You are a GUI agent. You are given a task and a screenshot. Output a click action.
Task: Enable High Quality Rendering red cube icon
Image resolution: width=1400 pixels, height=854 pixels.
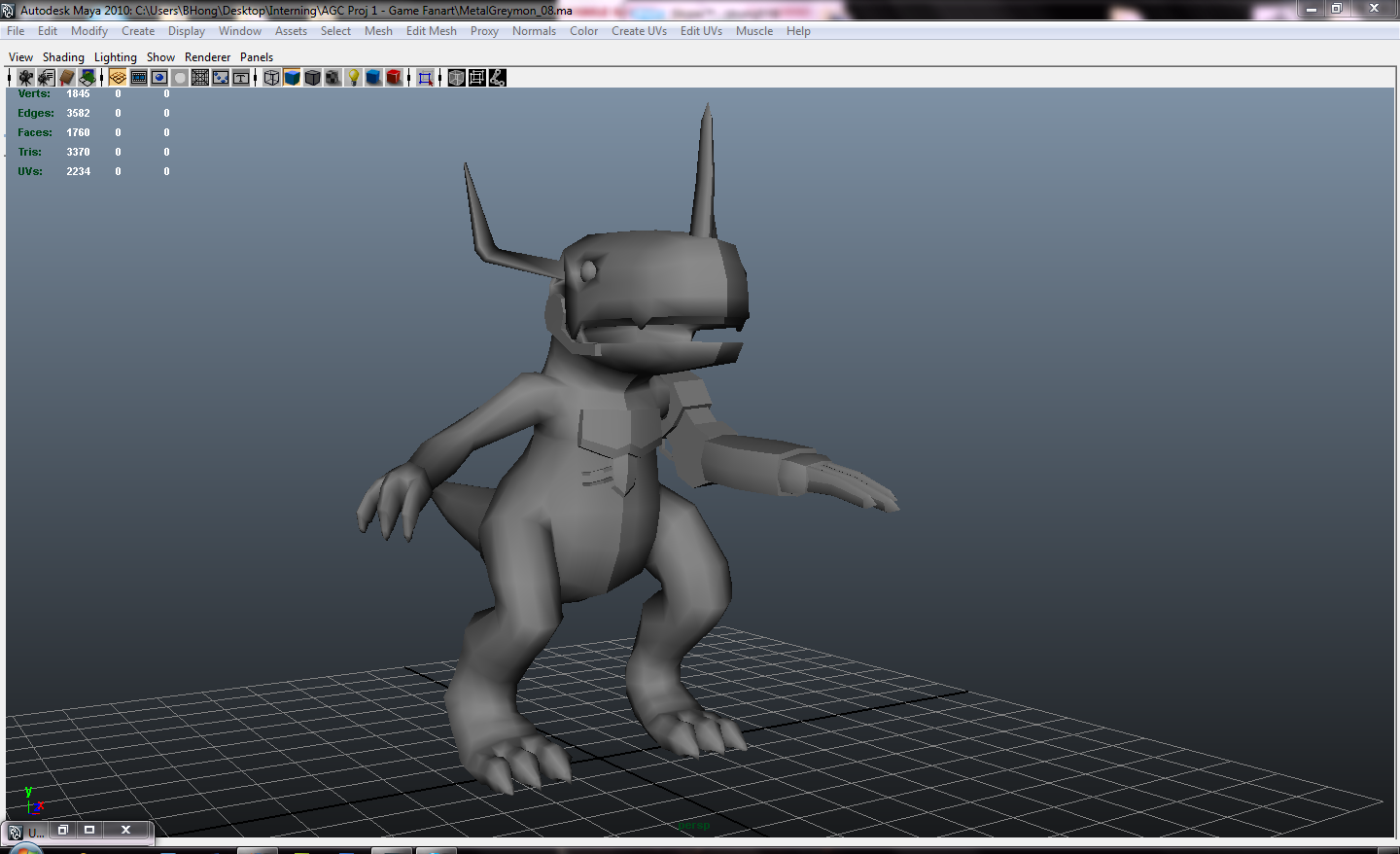[x=394, y=78]
